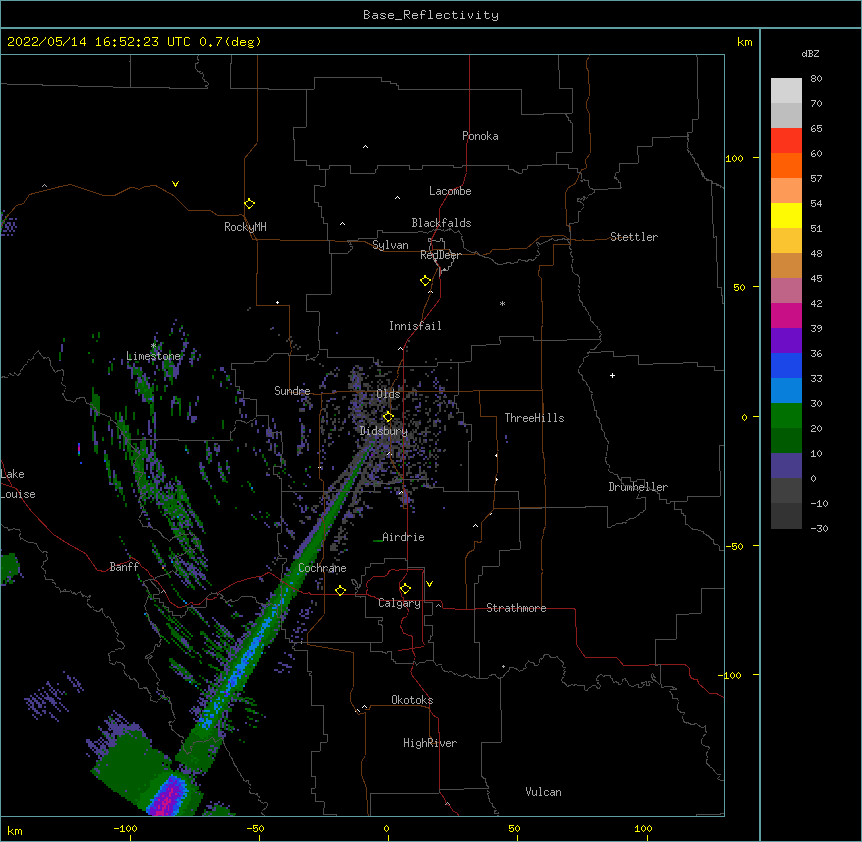Click the km label in top right

(x=744, y=42)
